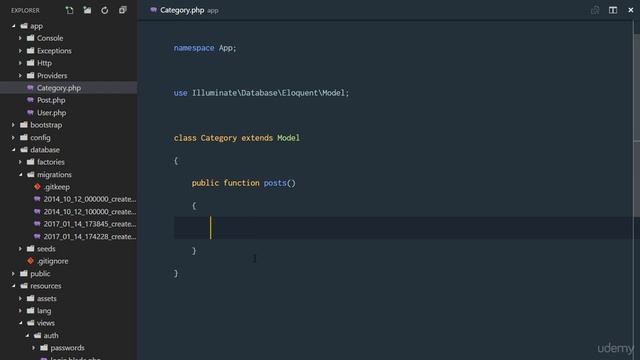Collapse the auth folder arrow
640x360 pixels.
pyautogui.click(x=27, y=336)
